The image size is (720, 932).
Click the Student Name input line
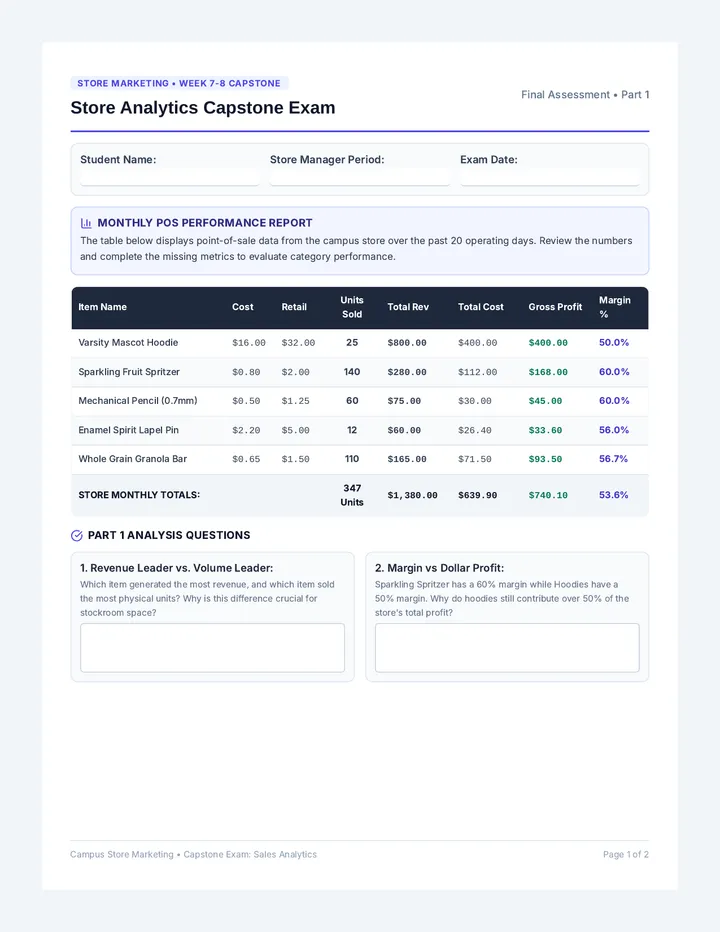[169, 178]
